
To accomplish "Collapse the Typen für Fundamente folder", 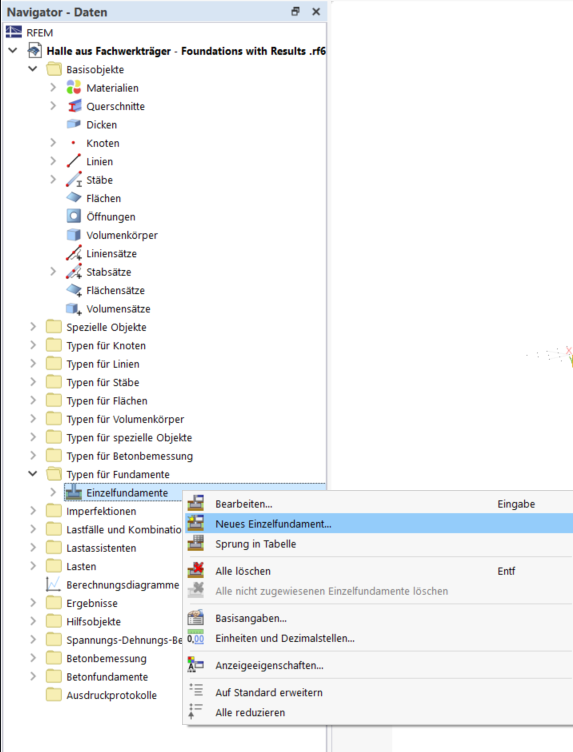I will [33, 474].
